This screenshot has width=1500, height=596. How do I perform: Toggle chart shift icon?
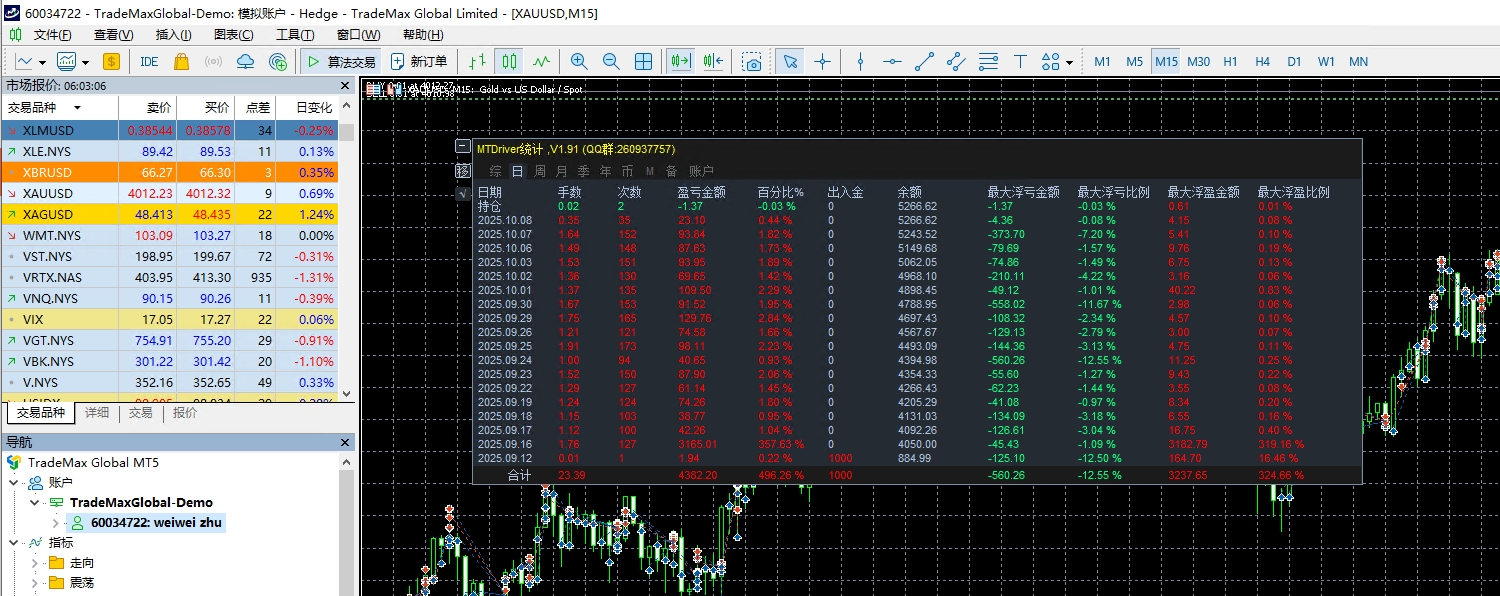click(713, 61)
